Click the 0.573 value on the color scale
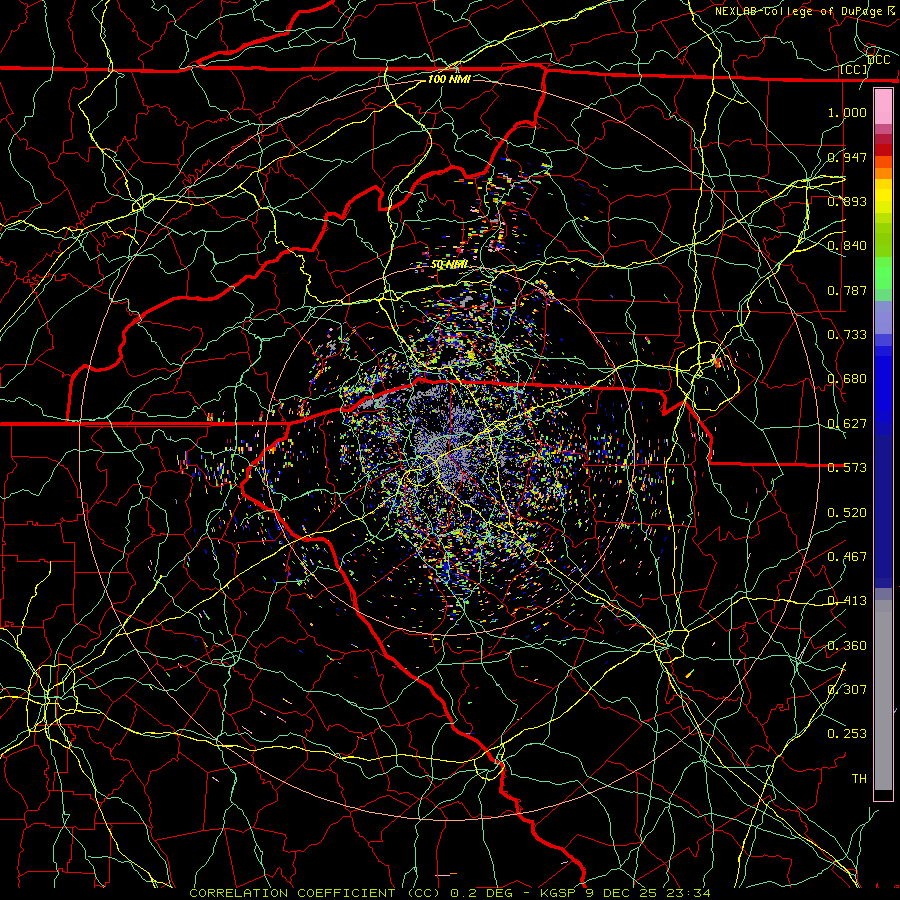Screen dimensions: 900x900 tap(847, 468)
